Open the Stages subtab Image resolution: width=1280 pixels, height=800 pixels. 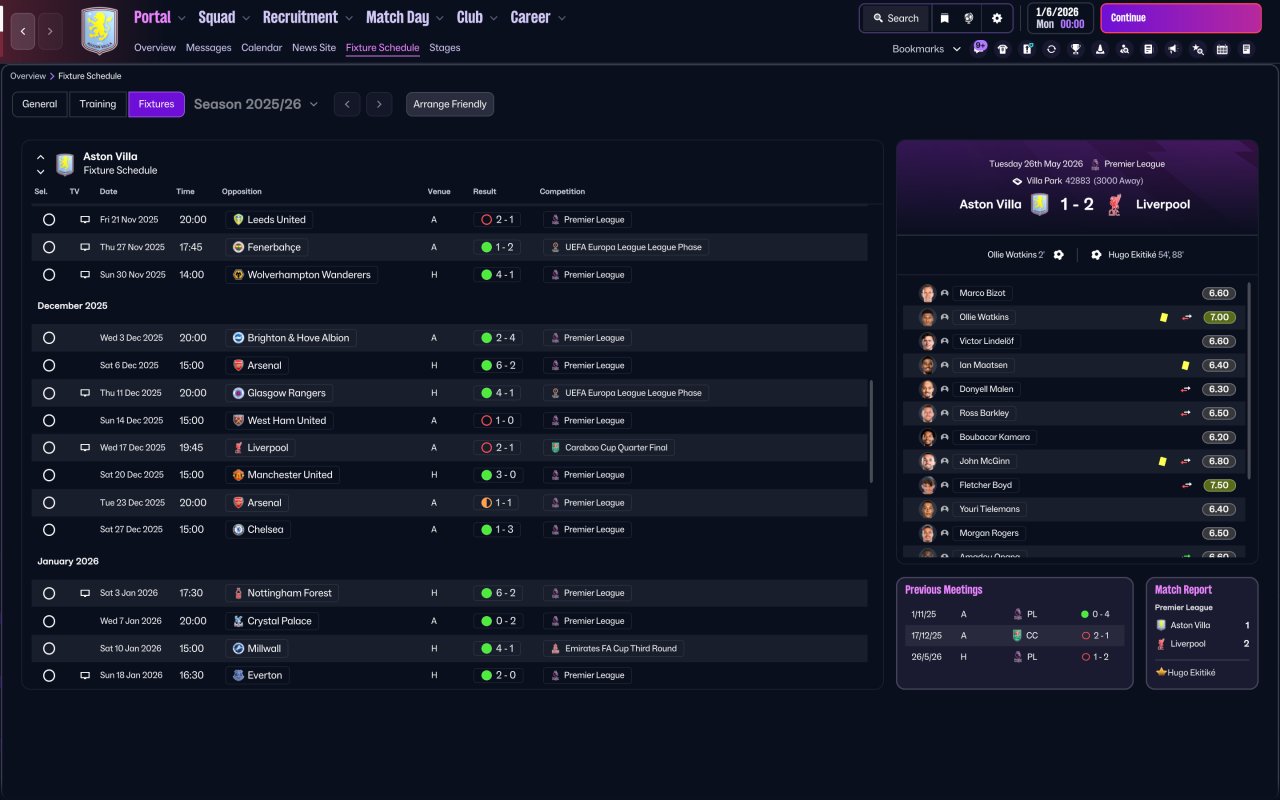[445, 48]
